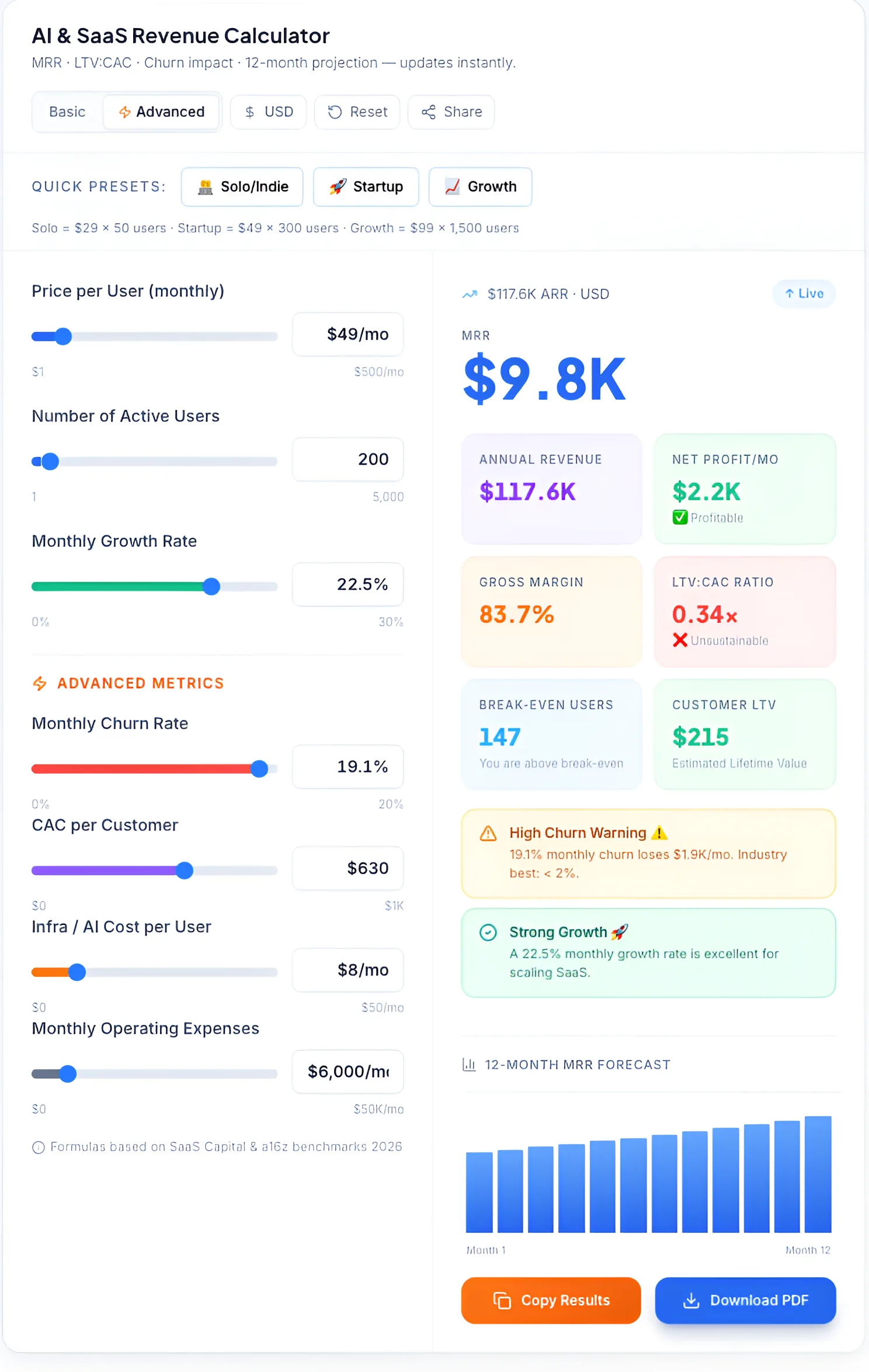Click the lightning icon on Advanced tab
This screenshot has width=869, height=1372.
124,112
